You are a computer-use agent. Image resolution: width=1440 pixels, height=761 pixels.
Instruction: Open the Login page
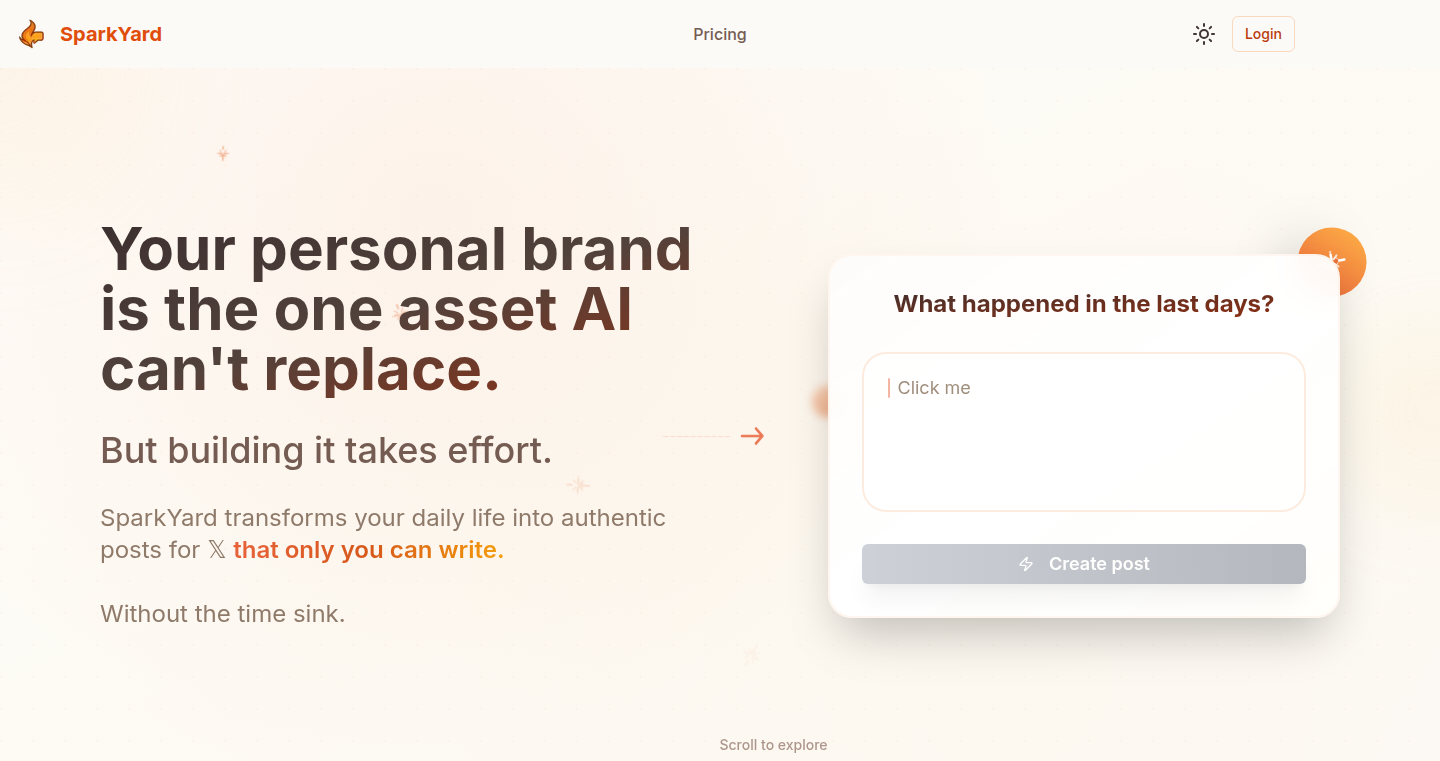[1263, 34]
